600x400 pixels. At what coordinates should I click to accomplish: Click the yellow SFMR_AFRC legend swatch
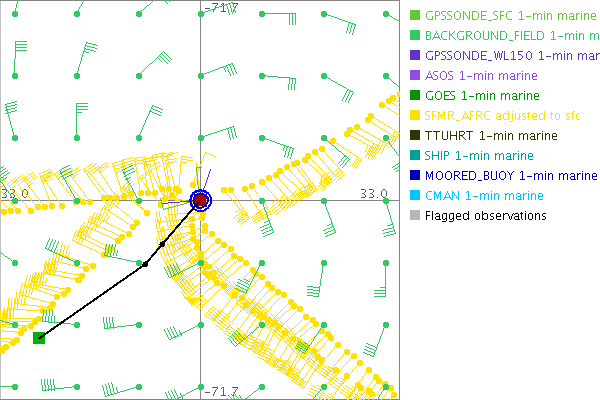[x=415, y=116]
